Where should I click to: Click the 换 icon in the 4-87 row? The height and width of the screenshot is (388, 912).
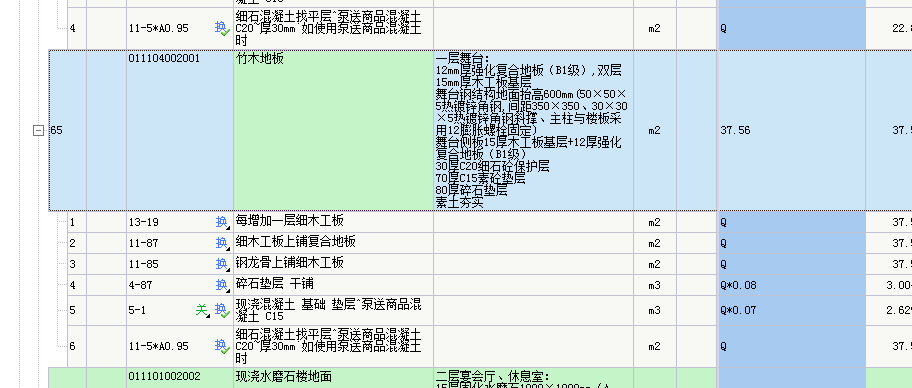point(222,285)
